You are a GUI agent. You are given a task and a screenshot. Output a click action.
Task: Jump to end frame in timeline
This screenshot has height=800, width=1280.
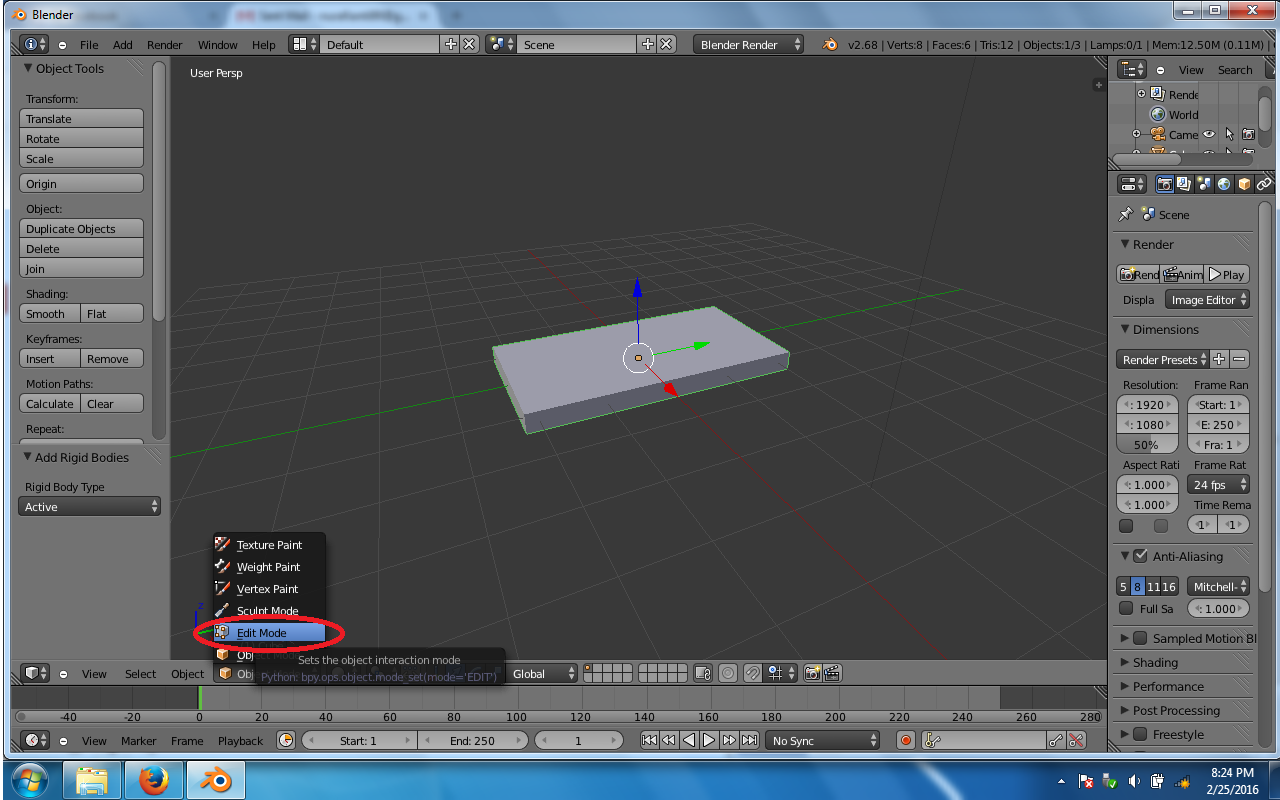749,740
